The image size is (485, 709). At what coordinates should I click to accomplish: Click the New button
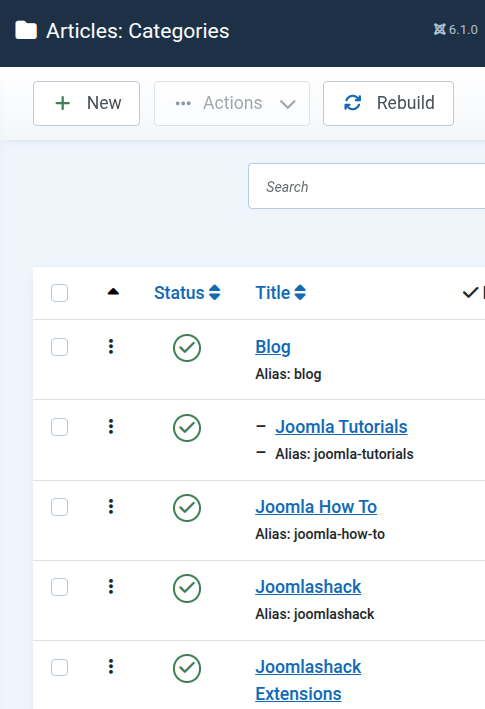coord(86,103)
